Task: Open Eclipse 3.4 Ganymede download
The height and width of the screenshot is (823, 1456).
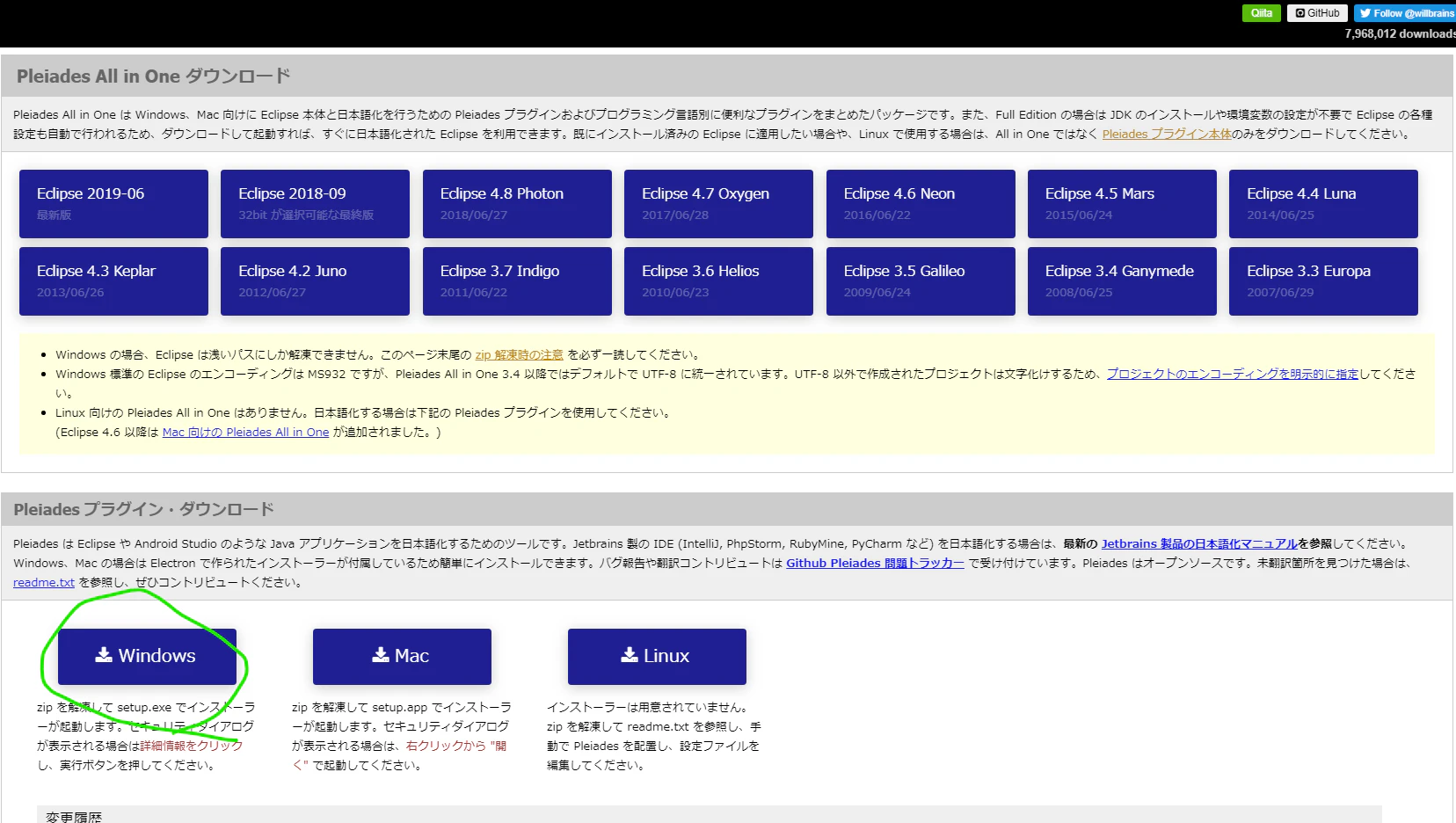Action: tap(1122, 281)
